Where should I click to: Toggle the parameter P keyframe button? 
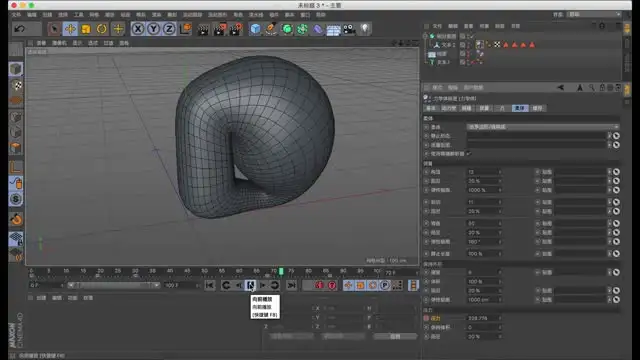[x=384, y=285]
